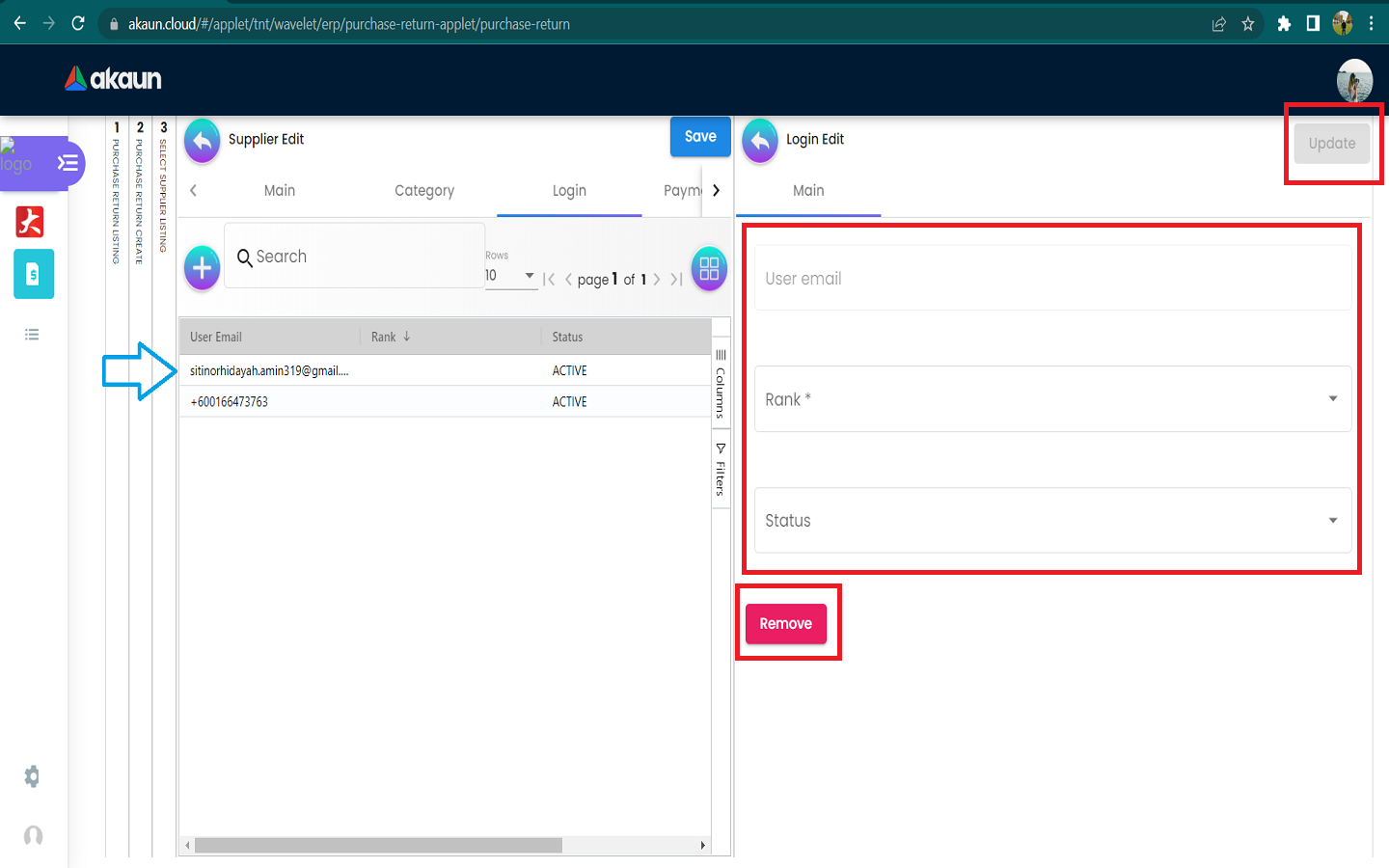The width and height of the screenshot is (1389, 868).
Task: Select the +600166473763 row
Action: (x=445, y=402)
